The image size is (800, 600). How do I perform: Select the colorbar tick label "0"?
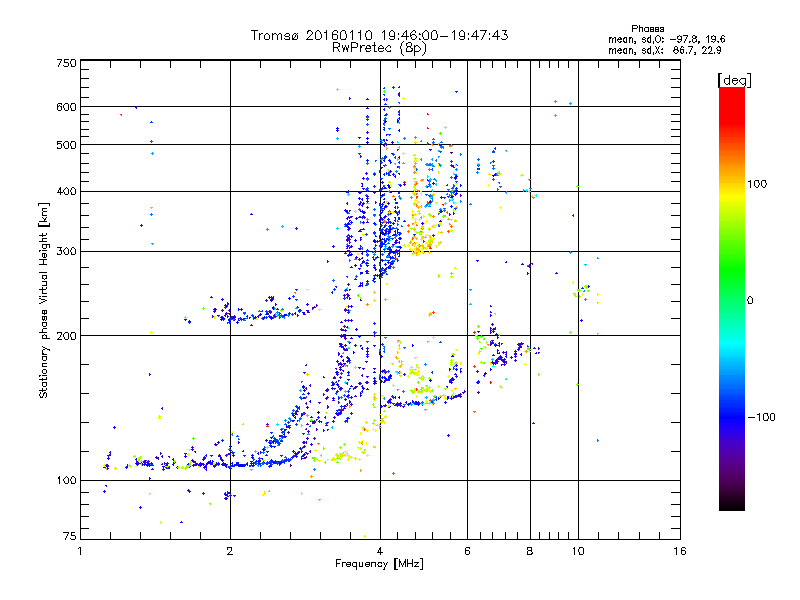[749, 301]
